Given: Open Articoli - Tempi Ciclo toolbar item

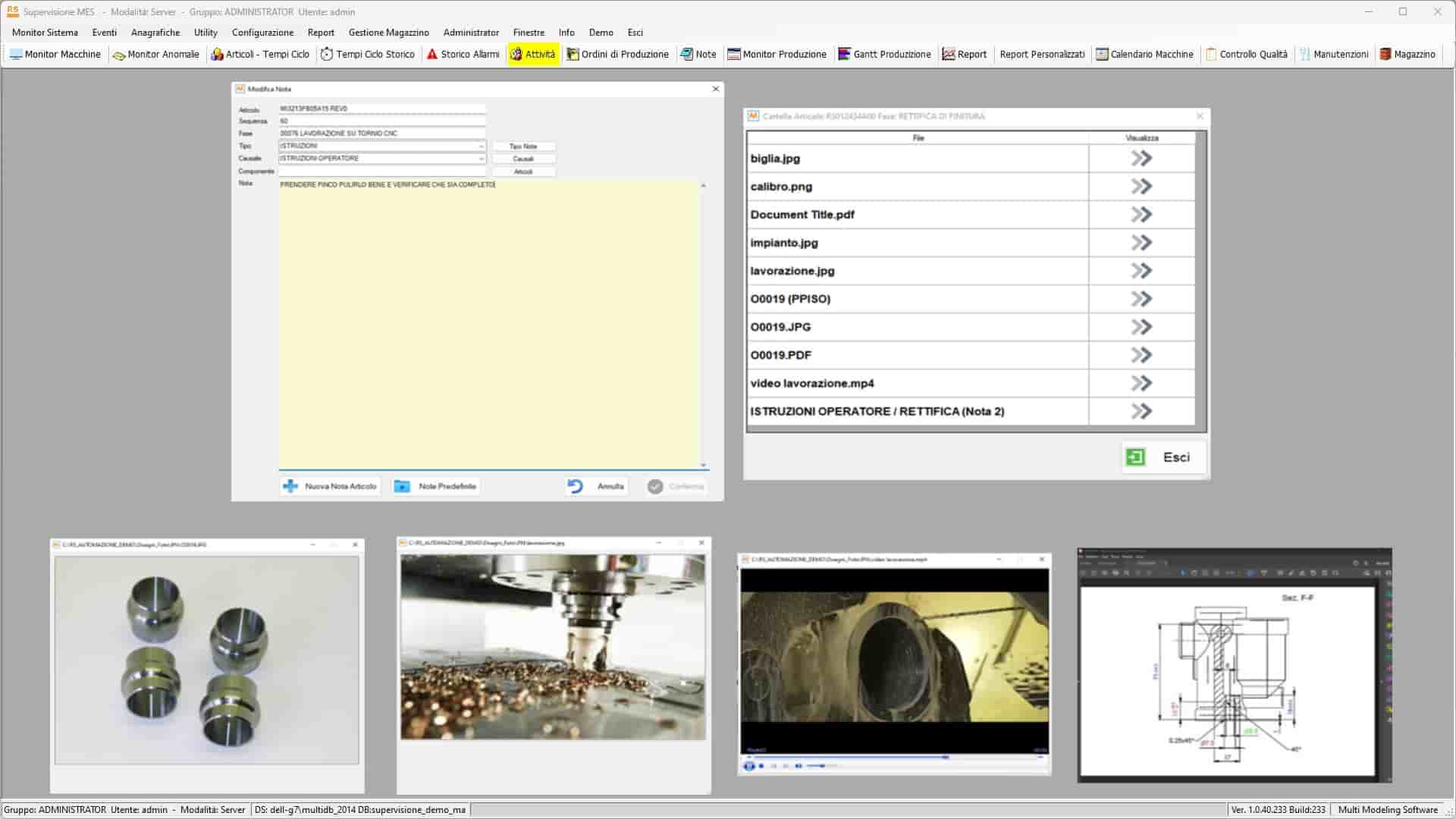Looking at the screenshot, I should click(x=260, y=55).
